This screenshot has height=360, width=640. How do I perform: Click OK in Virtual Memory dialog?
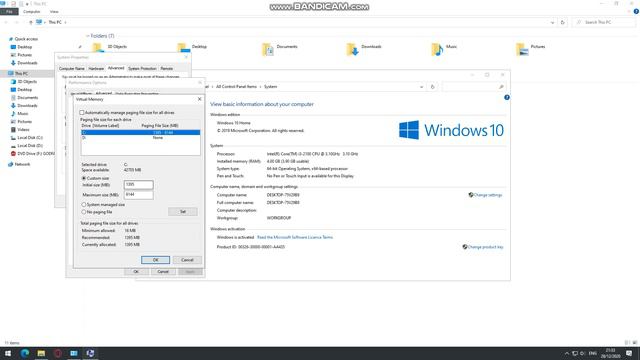(x=155, y=260)
